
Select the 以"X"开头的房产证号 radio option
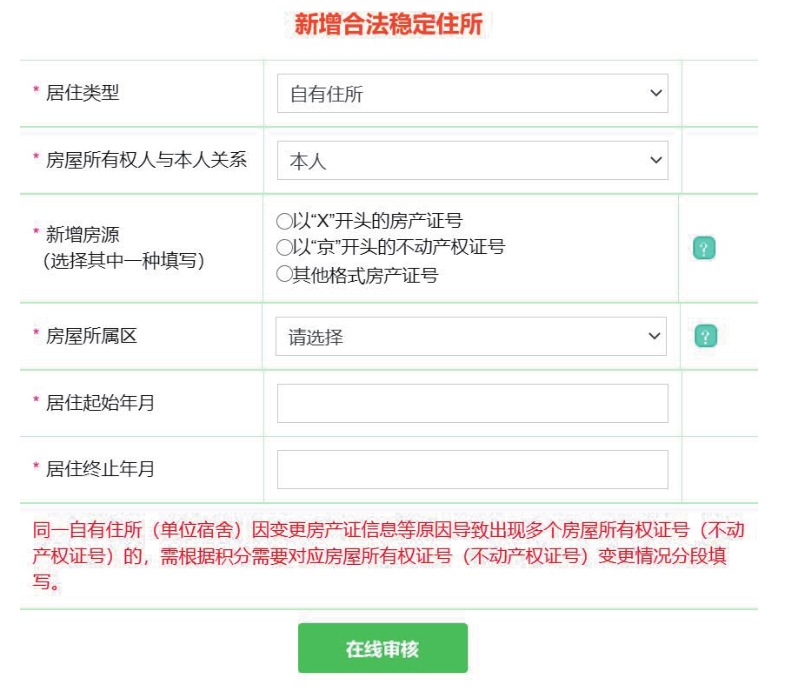284,221
